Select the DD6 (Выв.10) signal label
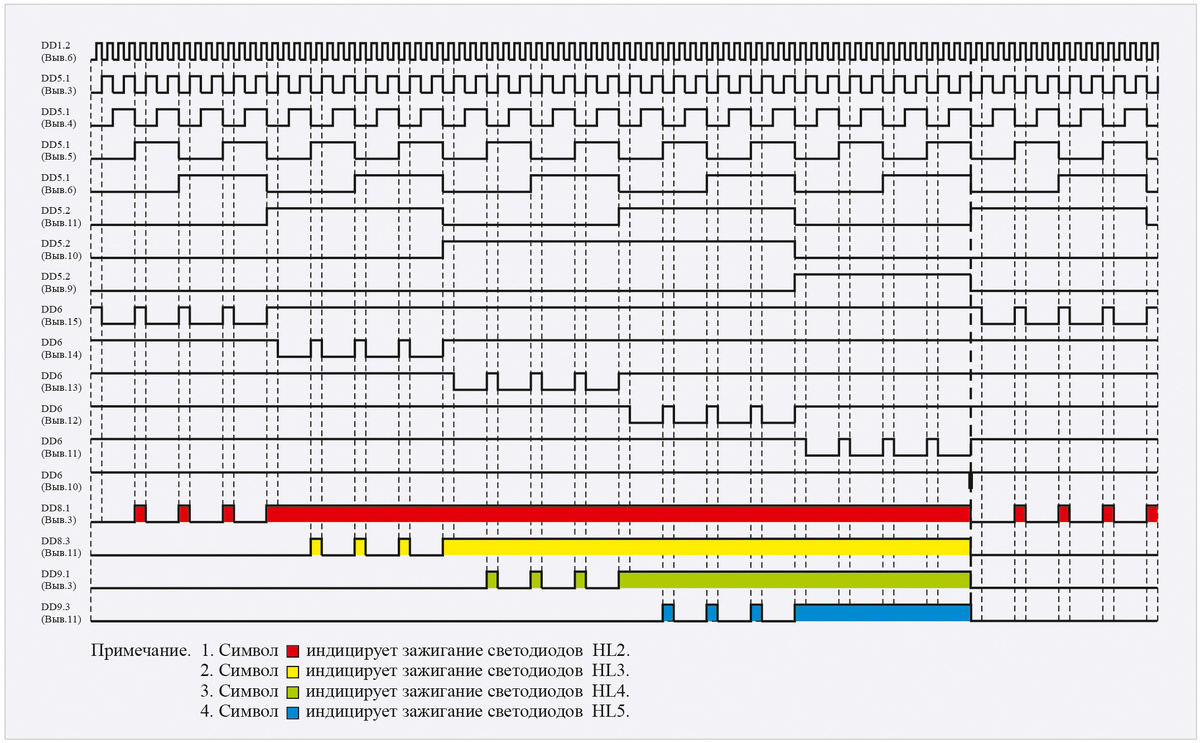 tap(60, 480)
